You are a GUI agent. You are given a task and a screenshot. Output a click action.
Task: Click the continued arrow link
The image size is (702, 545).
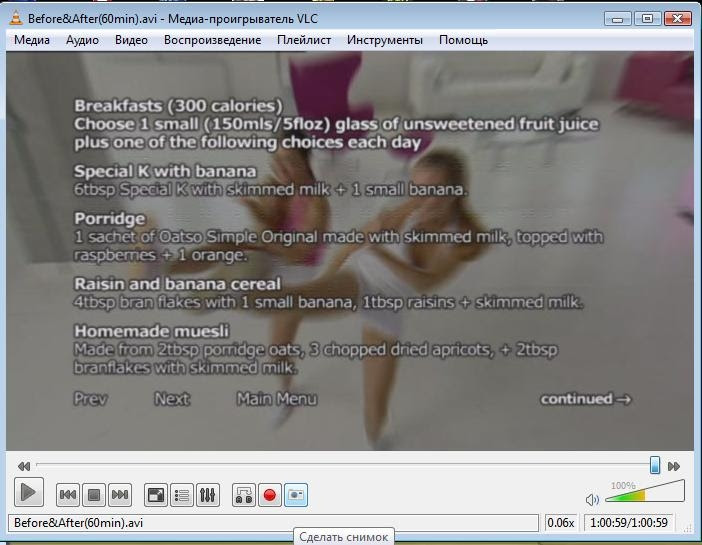[x=586, y=399]
